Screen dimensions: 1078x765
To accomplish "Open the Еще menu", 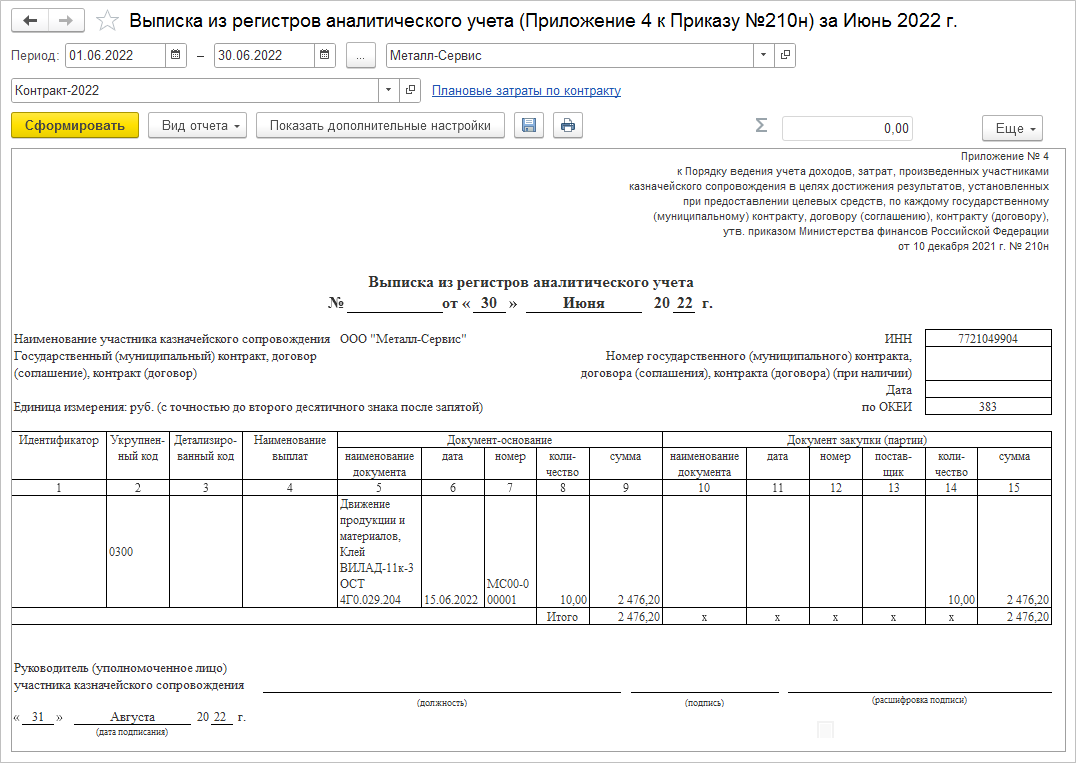I will [x=1014, y=128].
